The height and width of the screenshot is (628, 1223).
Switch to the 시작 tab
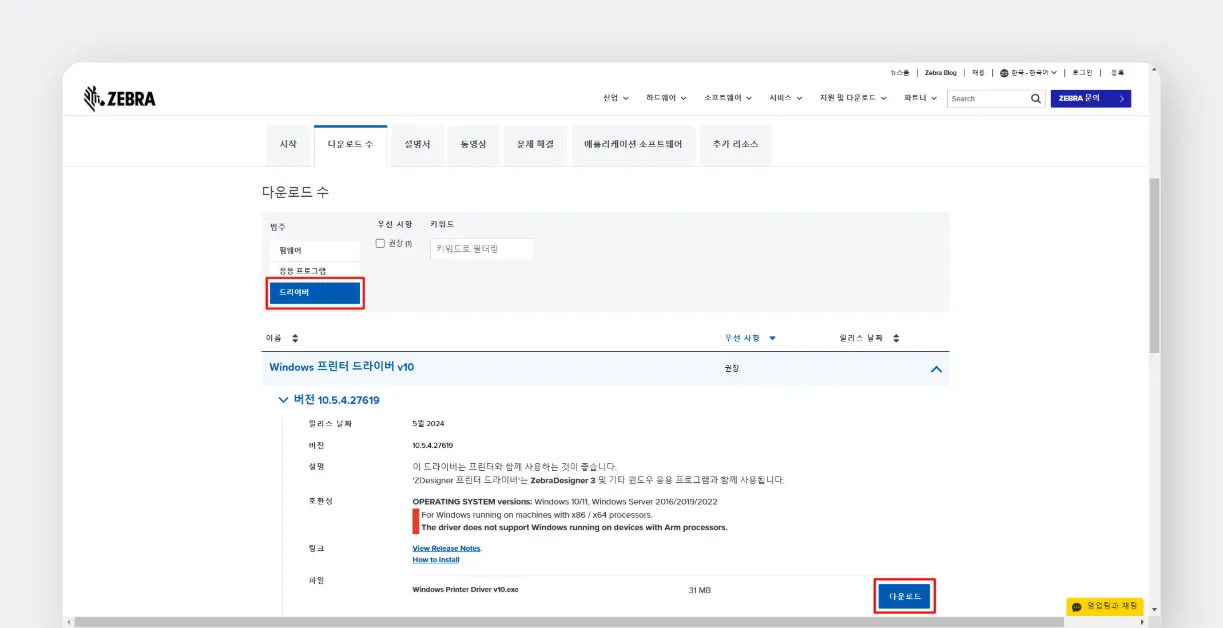coord(288,144)
